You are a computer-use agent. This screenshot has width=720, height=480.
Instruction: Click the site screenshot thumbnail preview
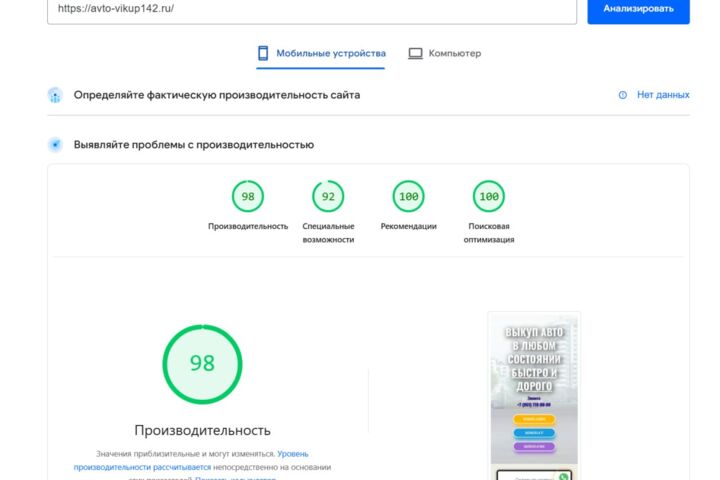click(534, 396)
